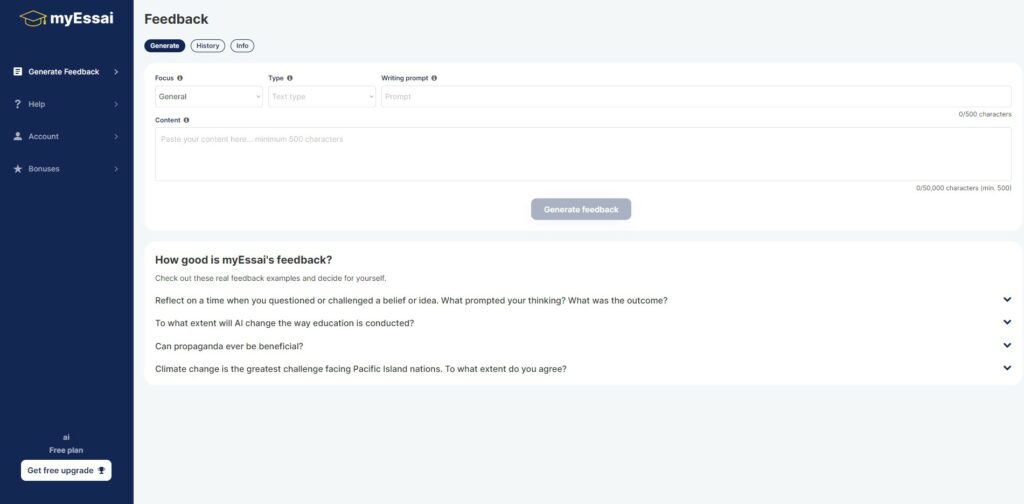Click info icon next to Content label

coord(186,120)
